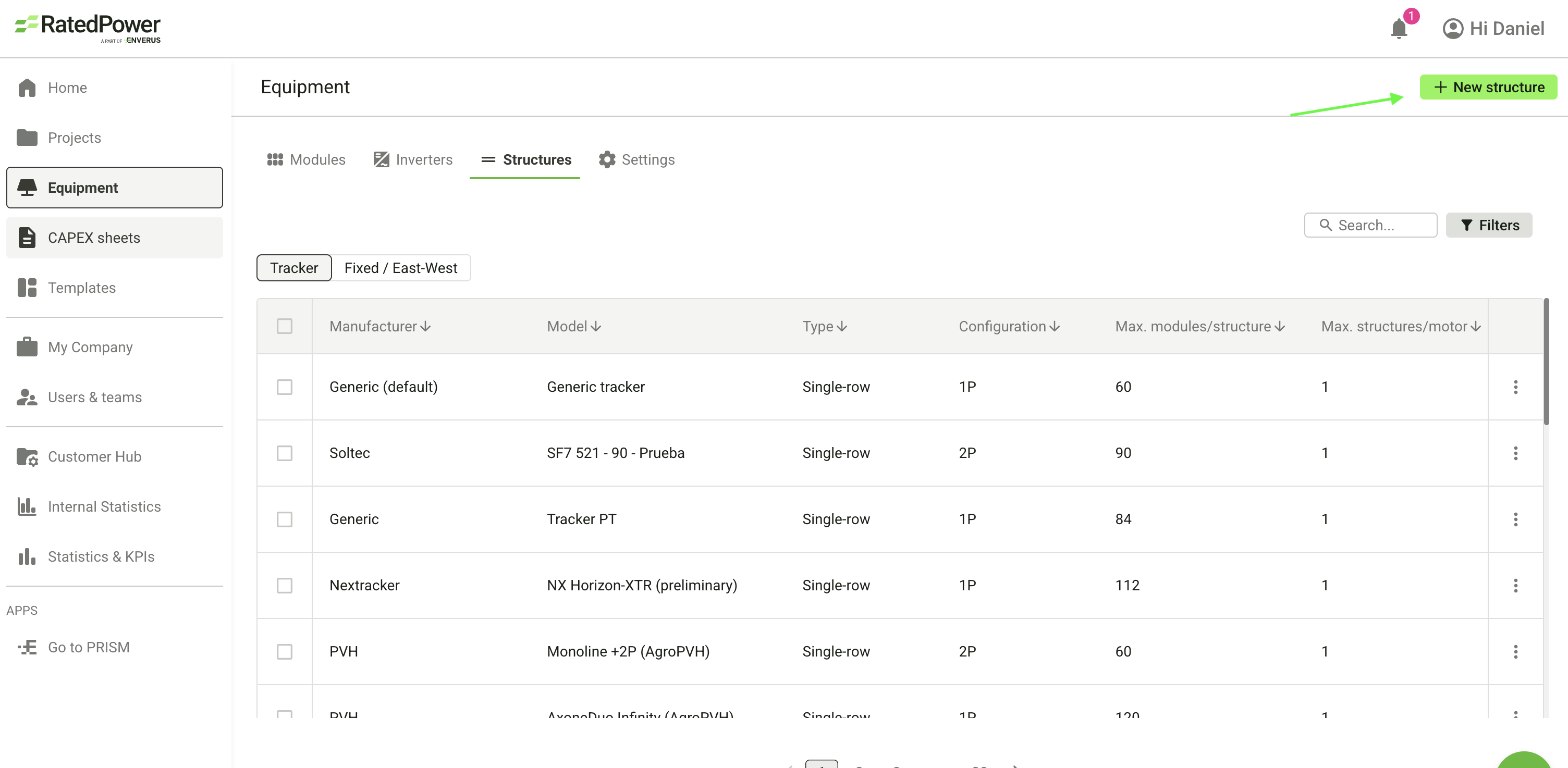This screenshot has width=1568, height=768.
Task: Open the Filters panel
Action: [x=1489, y=225]
